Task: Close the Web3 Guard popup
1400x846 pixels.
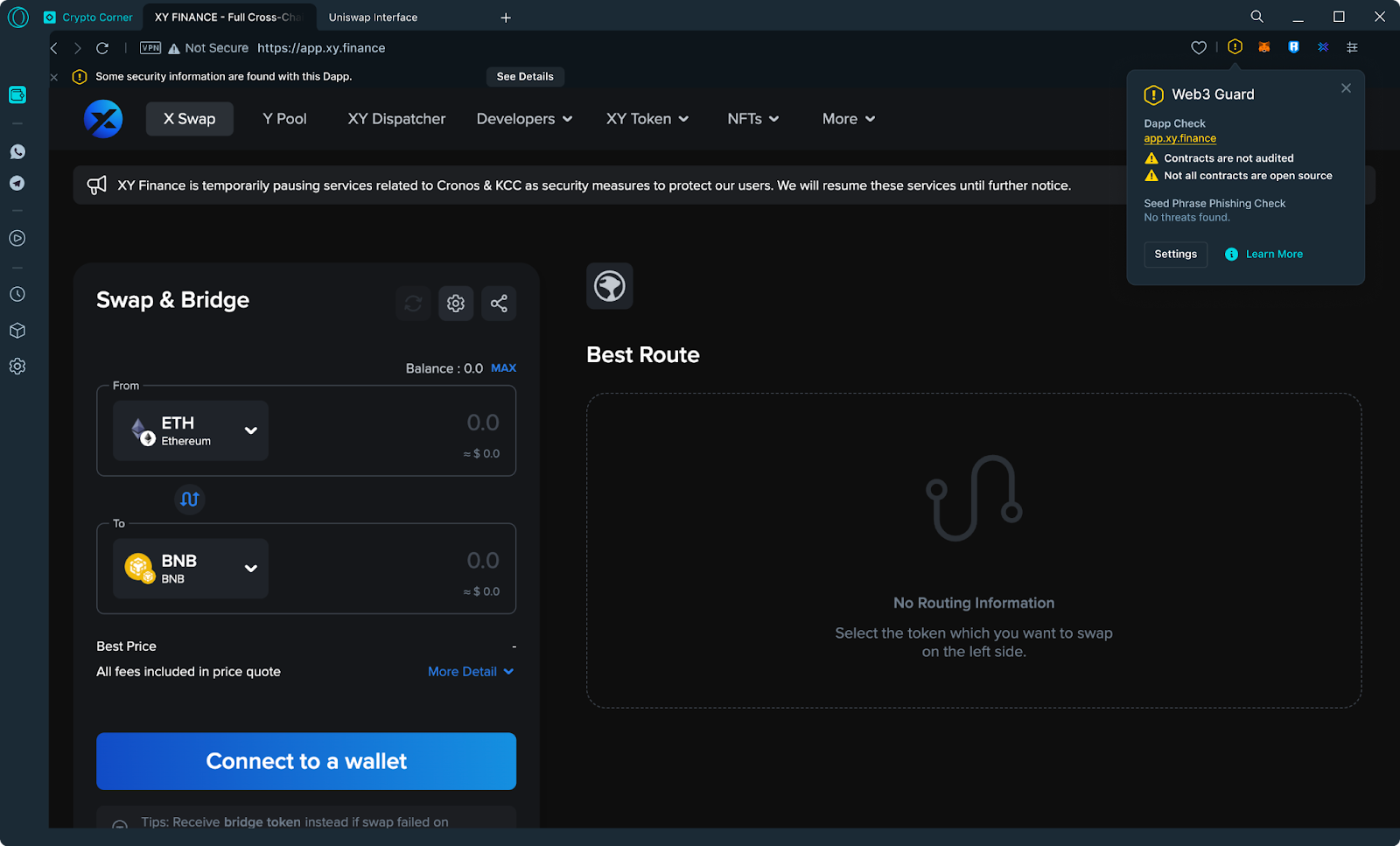Action: pos(1346,88)
